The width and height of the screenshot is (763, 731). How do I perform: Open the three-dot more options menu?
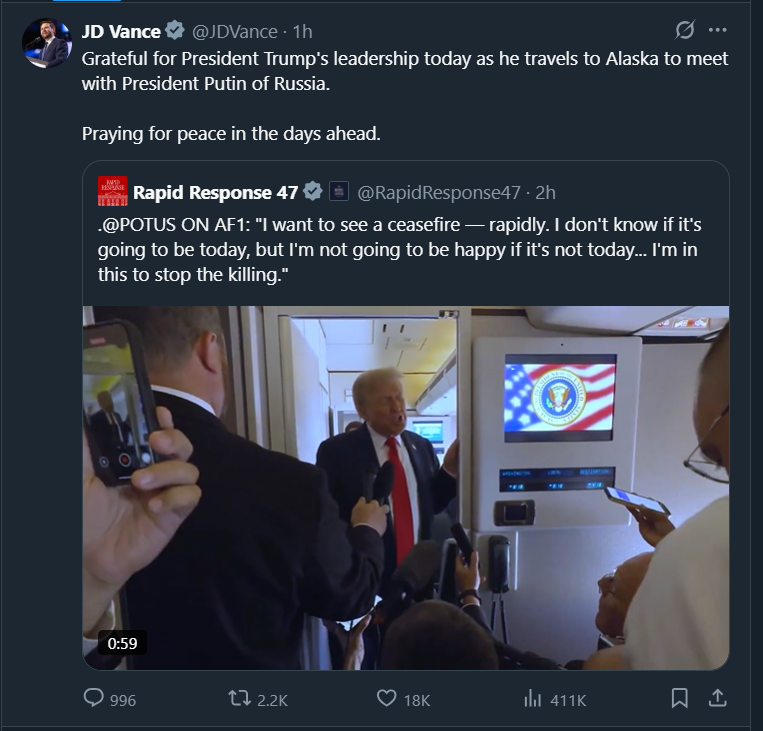(717, 30)
